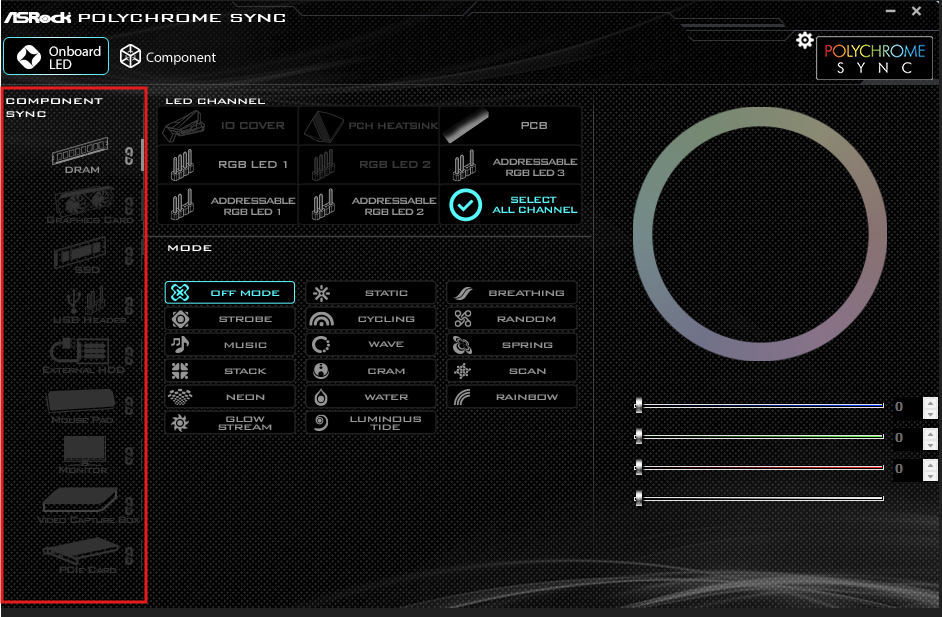The width and height of the screenshot is (942, 617).
Task: Click the green value input field
Action: pyautogui.click(x=906, y=437)
